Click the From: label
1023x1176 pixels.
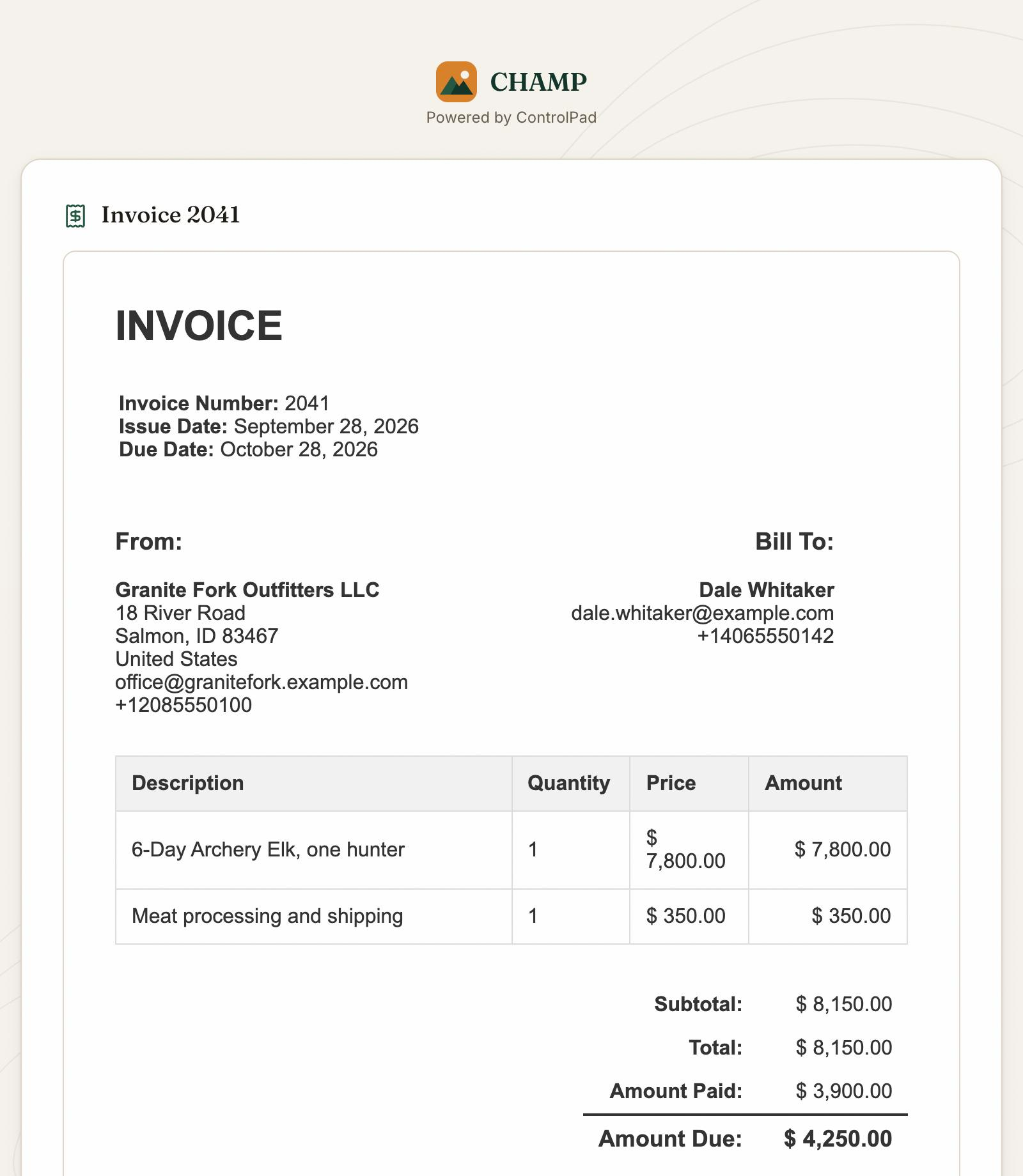point(149,541)
